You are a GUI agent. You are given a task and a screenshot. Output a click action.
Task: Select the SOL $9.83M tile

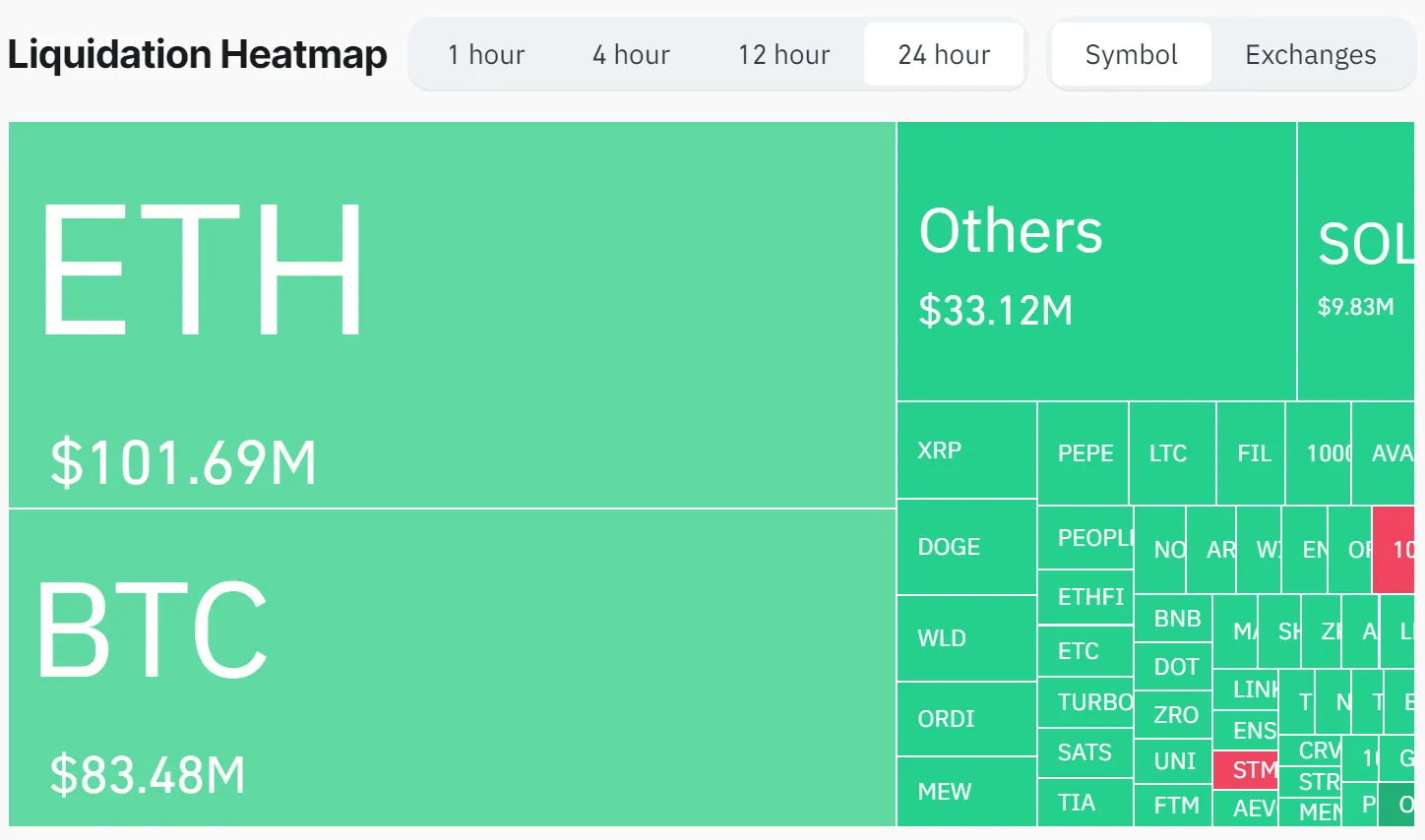pyautogui.click(x=1355, y=262)
